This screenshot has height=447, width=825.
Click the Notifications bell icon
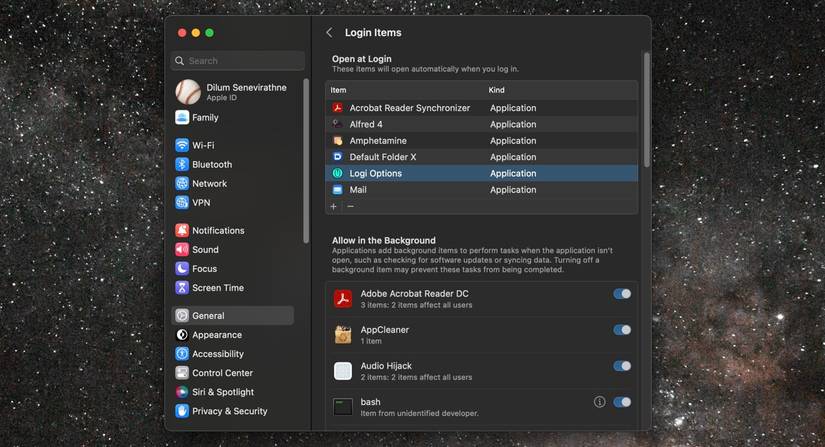[x=182, y=230]
